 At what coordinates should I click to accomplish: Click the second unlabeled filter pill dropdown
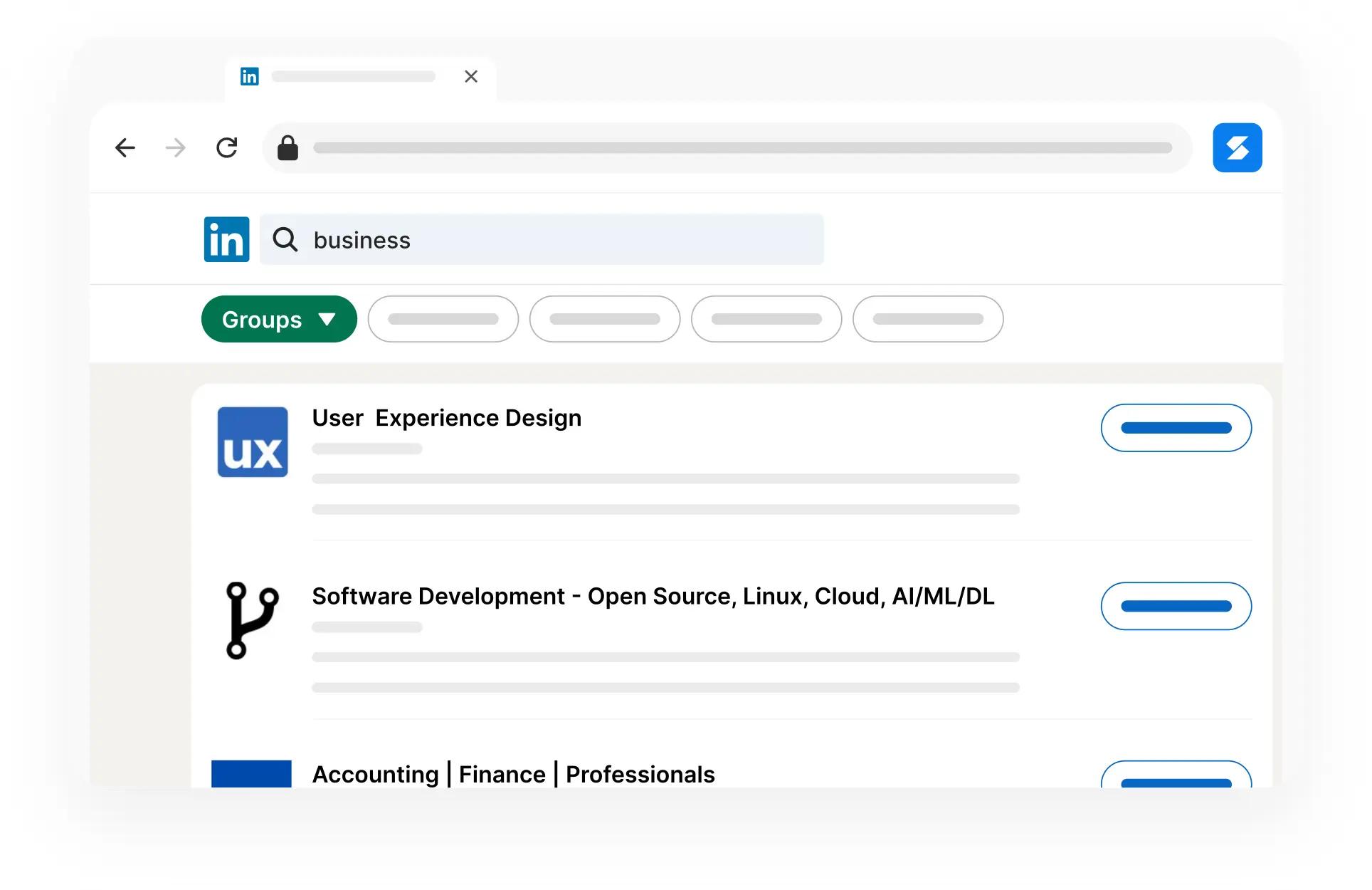click(x=604, y=319)
